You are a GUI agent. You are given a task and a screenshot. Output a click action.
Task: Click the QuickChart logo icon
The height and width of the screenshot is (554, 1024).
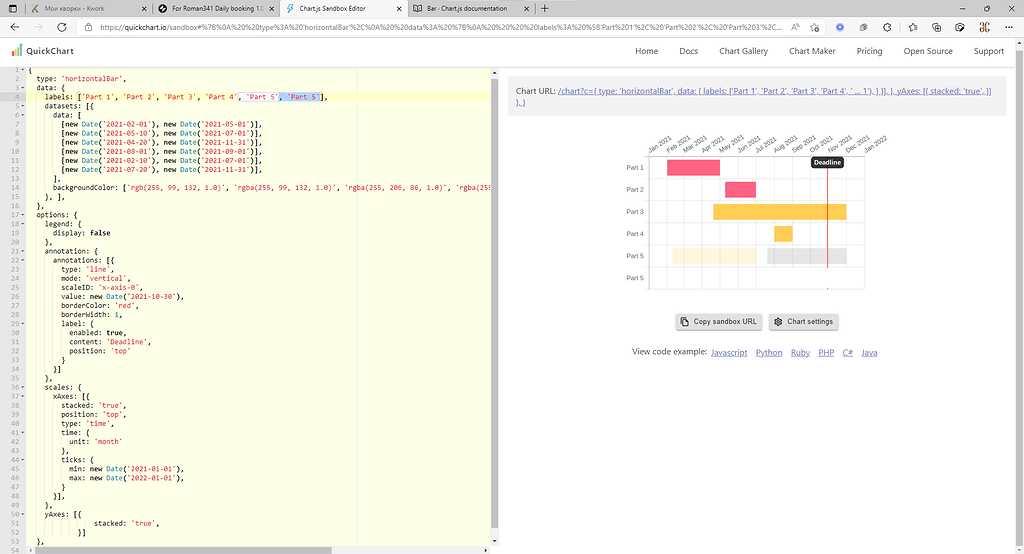tap(17, 51)
